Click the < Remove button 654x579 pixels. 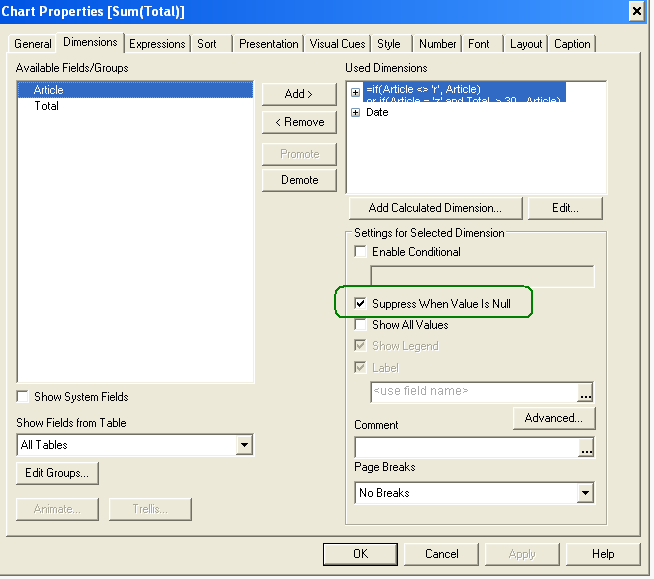point(299,122)
